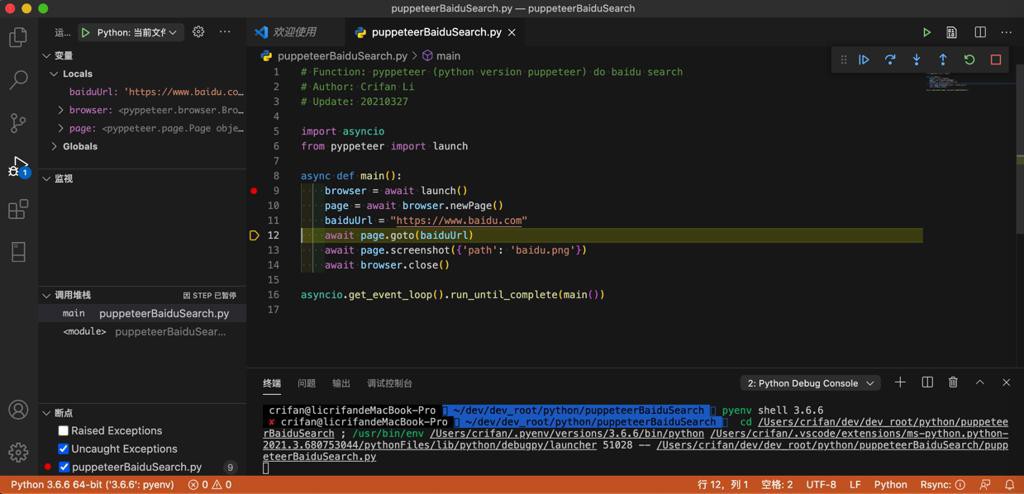1024x494 pixels.
Task: Open editor more actions ellipsis
Action: [1006, 32]
